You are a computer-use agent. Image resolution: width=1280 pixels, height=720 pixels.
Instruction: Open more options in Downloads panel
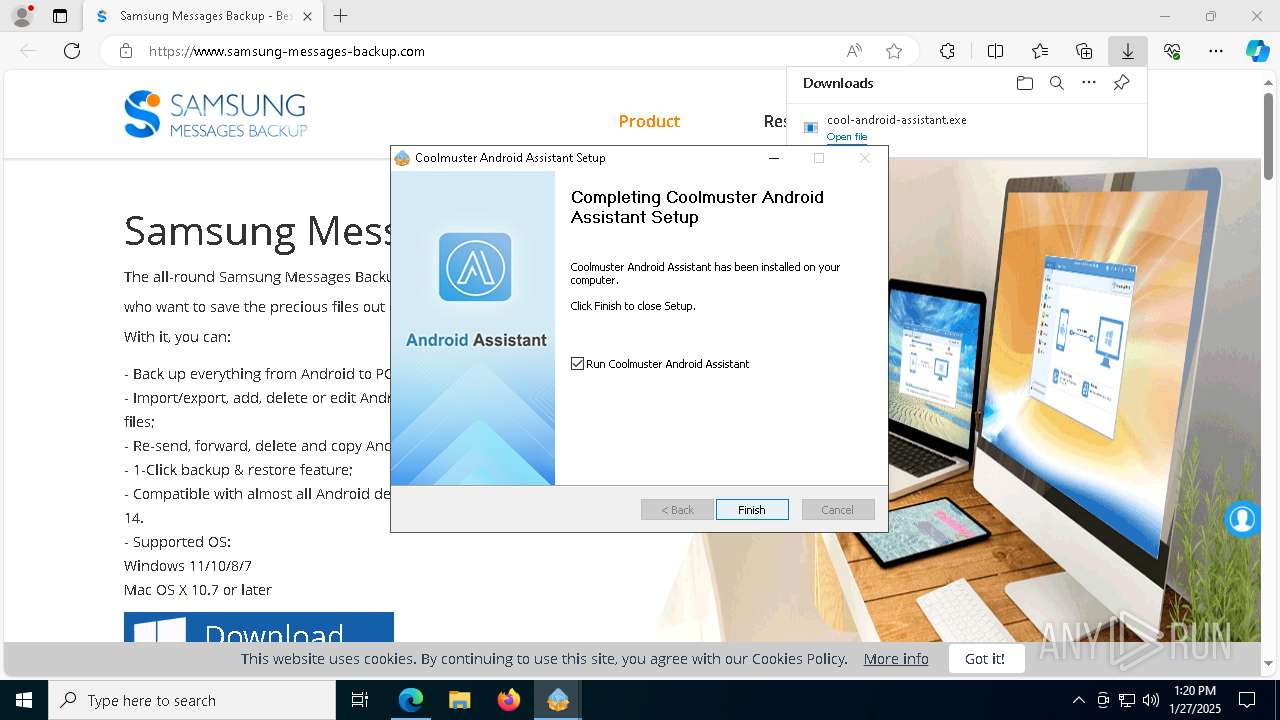point(1089,83)
